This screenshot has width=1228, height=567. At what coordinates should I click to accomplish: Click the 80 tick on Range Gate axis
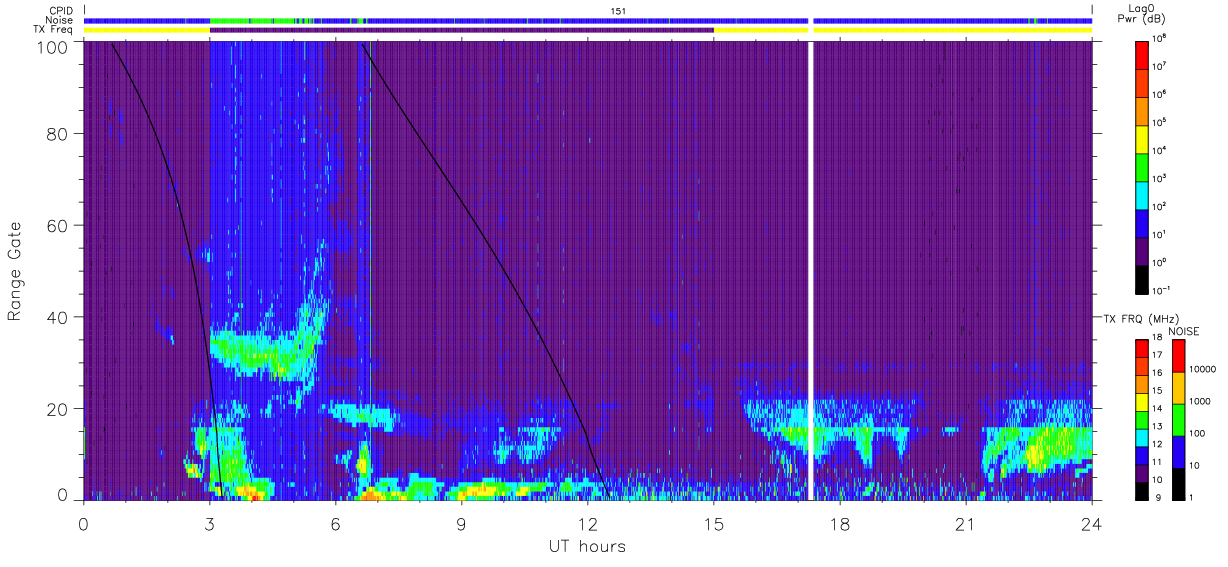tap(57, 133)
